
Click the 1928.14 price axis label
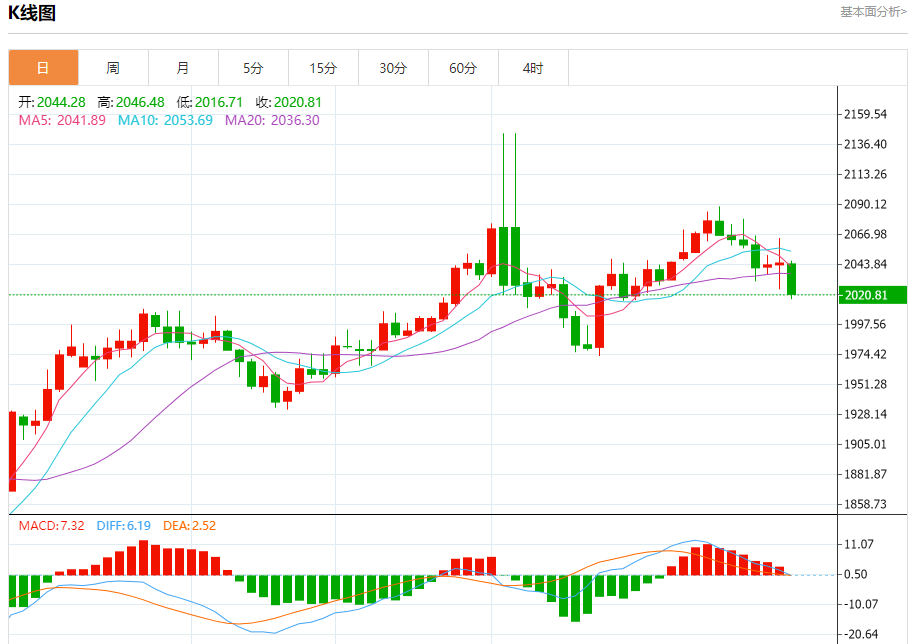coord(866,414)
